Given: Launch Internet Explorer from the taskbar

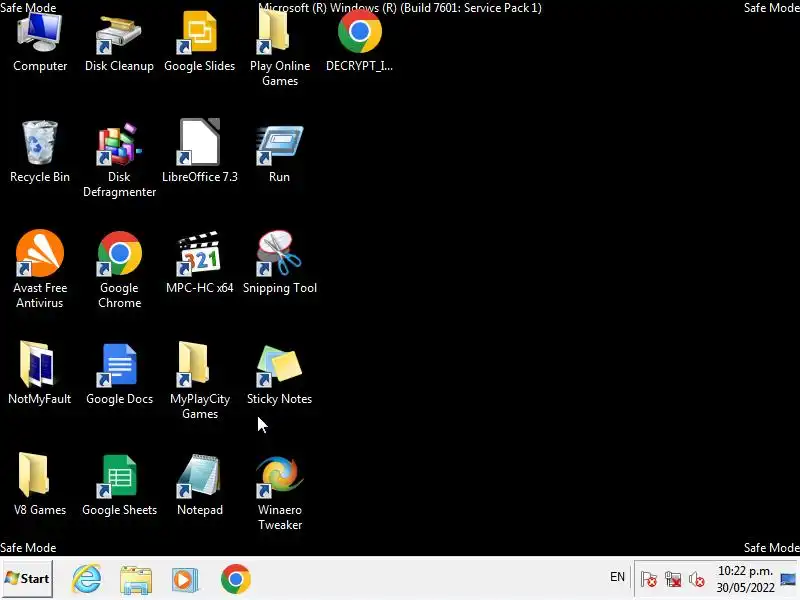Looking at the screenshot, I should (x=87, y=579).
